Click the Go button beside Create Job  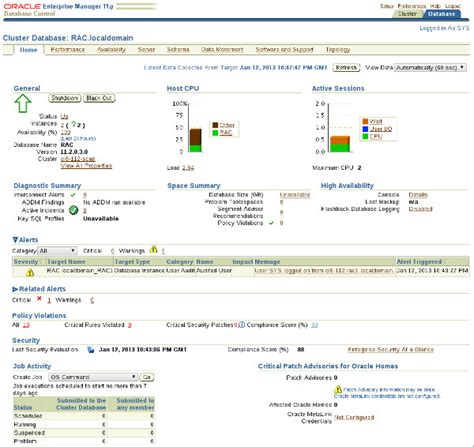click(x=147, y=377)
